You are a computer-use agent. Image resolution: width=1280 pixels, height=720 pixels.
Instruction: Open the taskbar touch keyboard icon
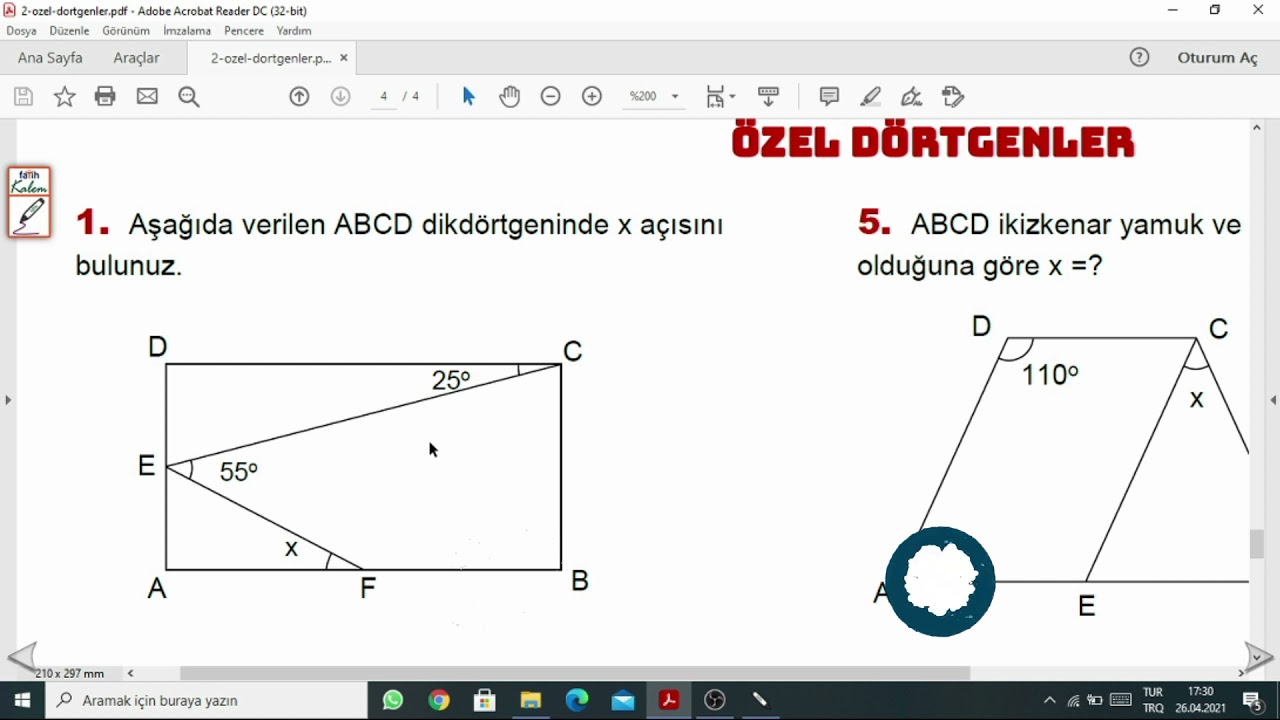point(1121,701)
